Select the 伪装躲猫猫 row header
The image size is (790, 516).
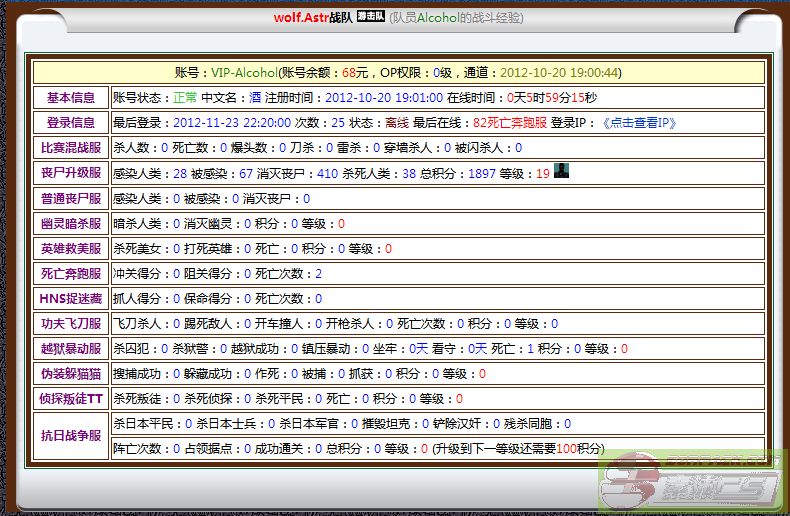coord(71,374)
